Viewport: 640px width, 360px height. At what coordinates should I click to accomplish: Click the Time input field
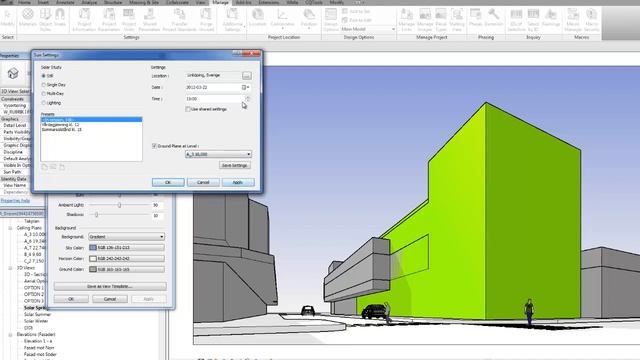[x=215, y=99]
